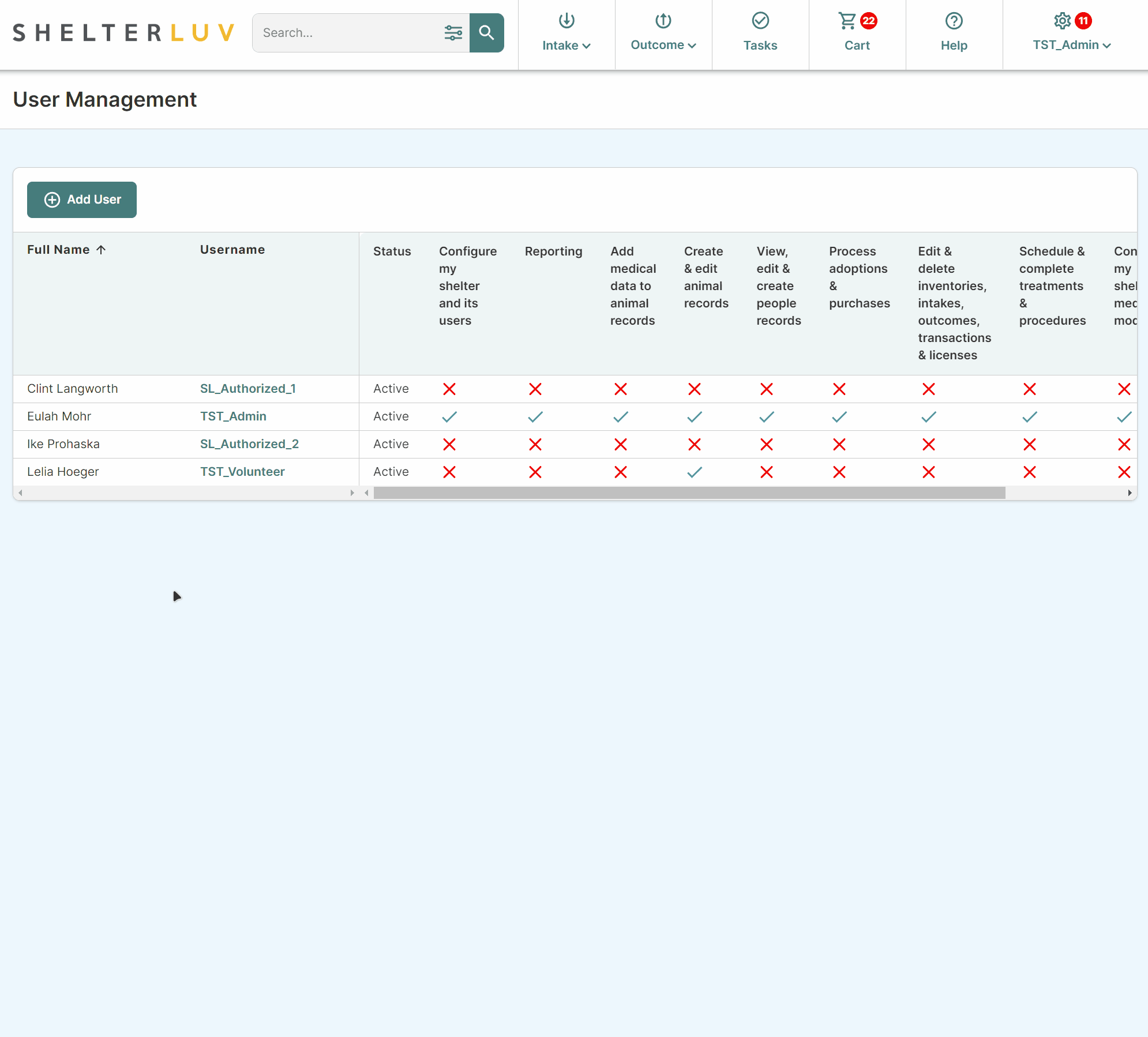Open the SL_Authorized_2 user link
Viewport: 1148px width, 1037px height.
coord(249,444)
